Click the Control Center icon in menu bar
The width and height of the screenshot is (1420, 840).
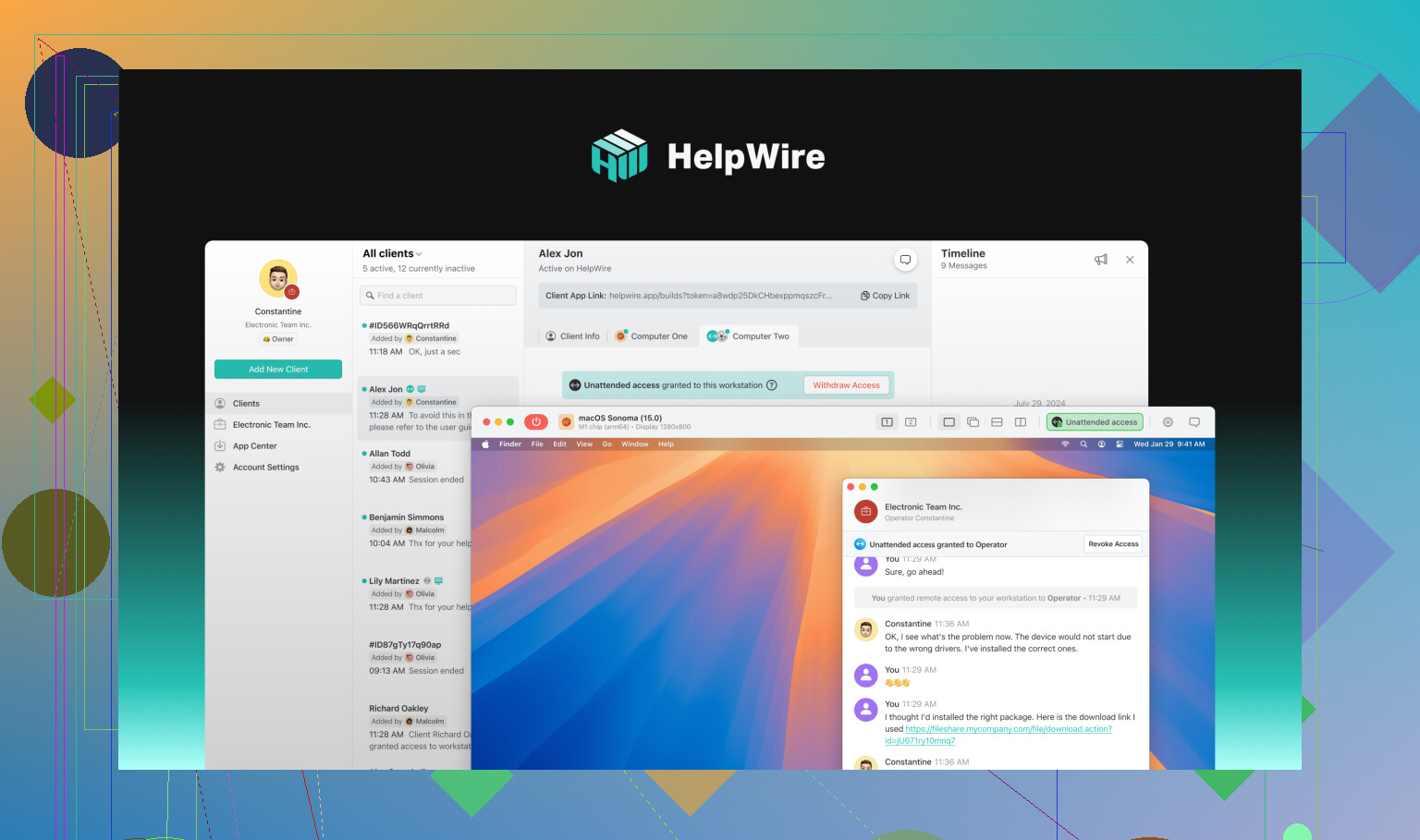point(1120,444)
